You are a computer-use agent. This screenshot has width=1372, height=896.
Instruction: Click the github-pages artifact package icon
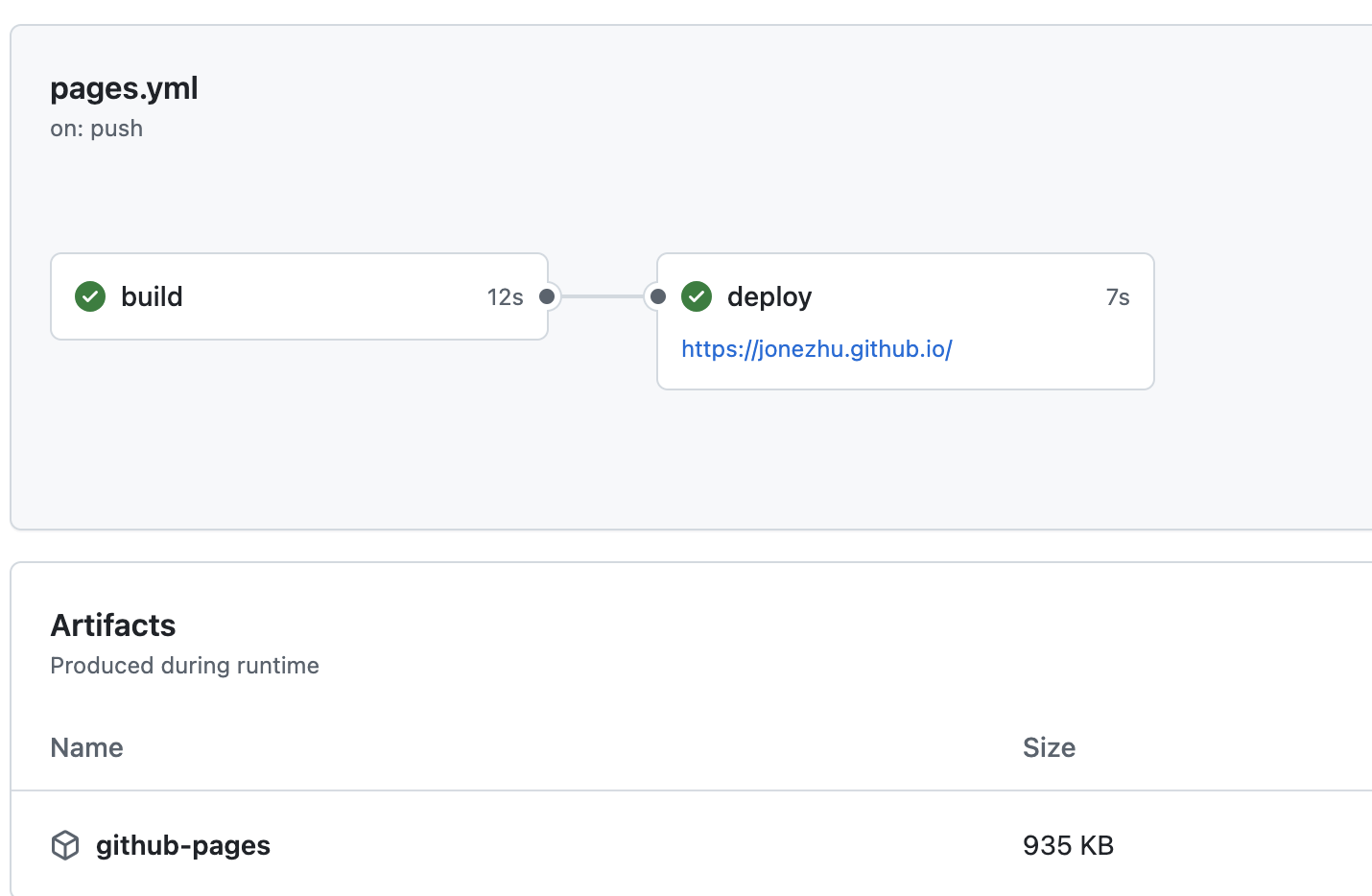[65, 845]
